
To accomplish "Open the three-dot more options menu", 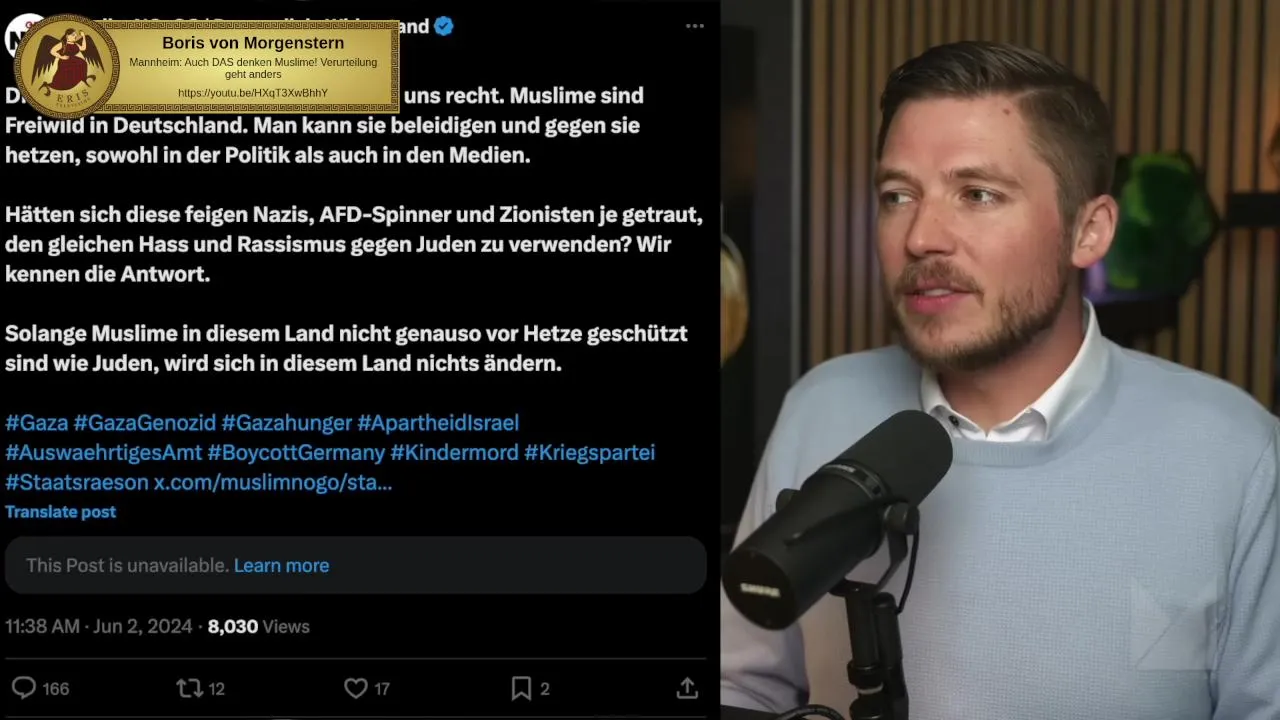I will point(694,26).
